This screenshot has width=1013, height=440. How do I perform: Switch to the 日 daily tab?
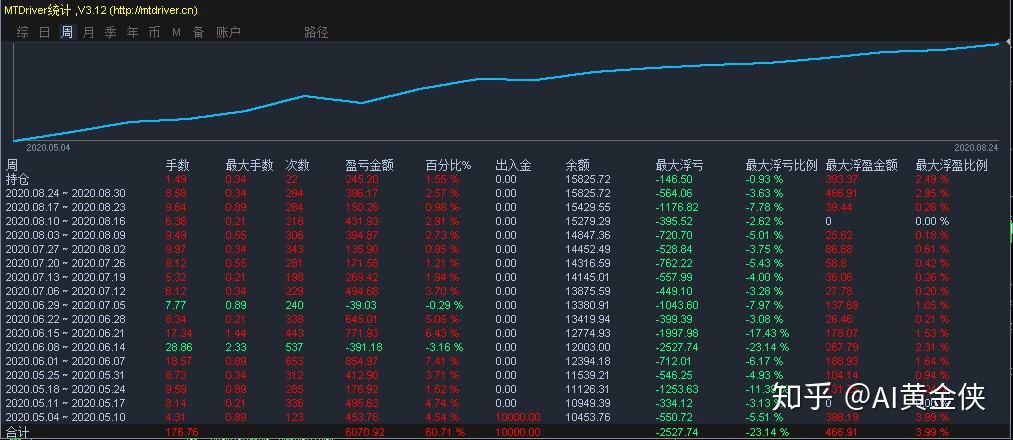[45, 32]
